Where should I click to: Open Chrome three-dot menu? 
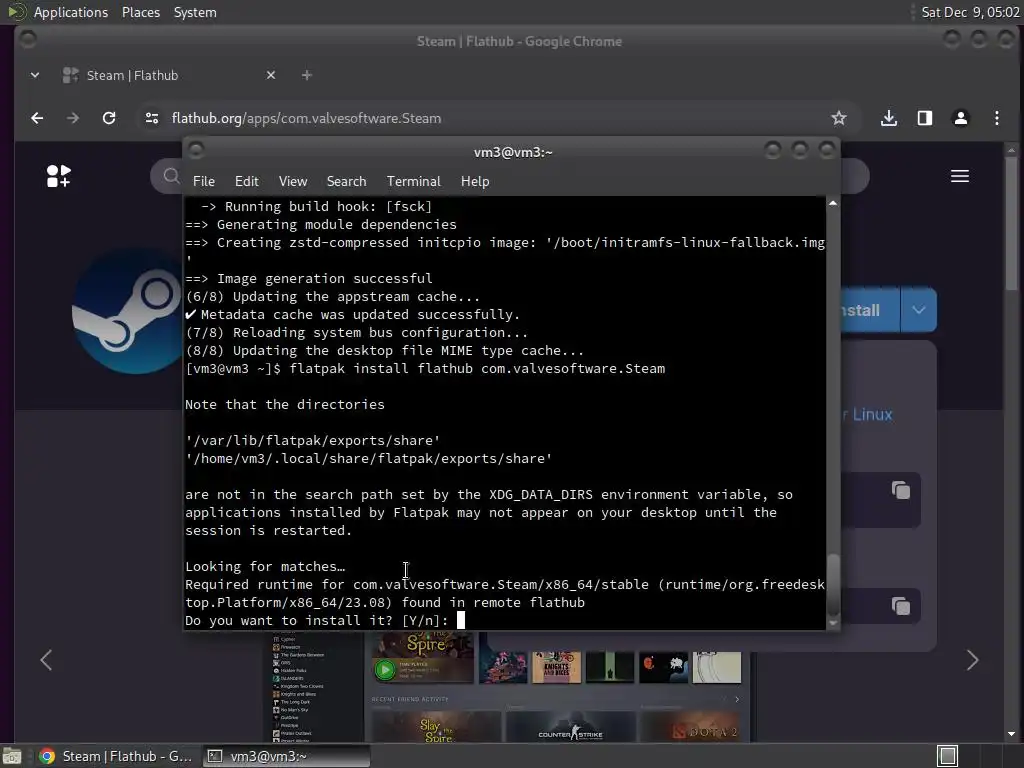click(997, 118)
